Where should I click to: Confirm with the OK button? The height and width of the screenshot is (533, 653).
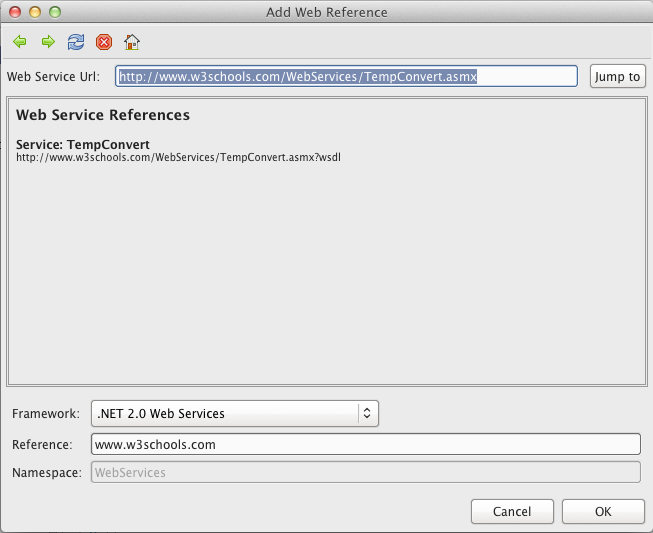(x=603, y=511)
